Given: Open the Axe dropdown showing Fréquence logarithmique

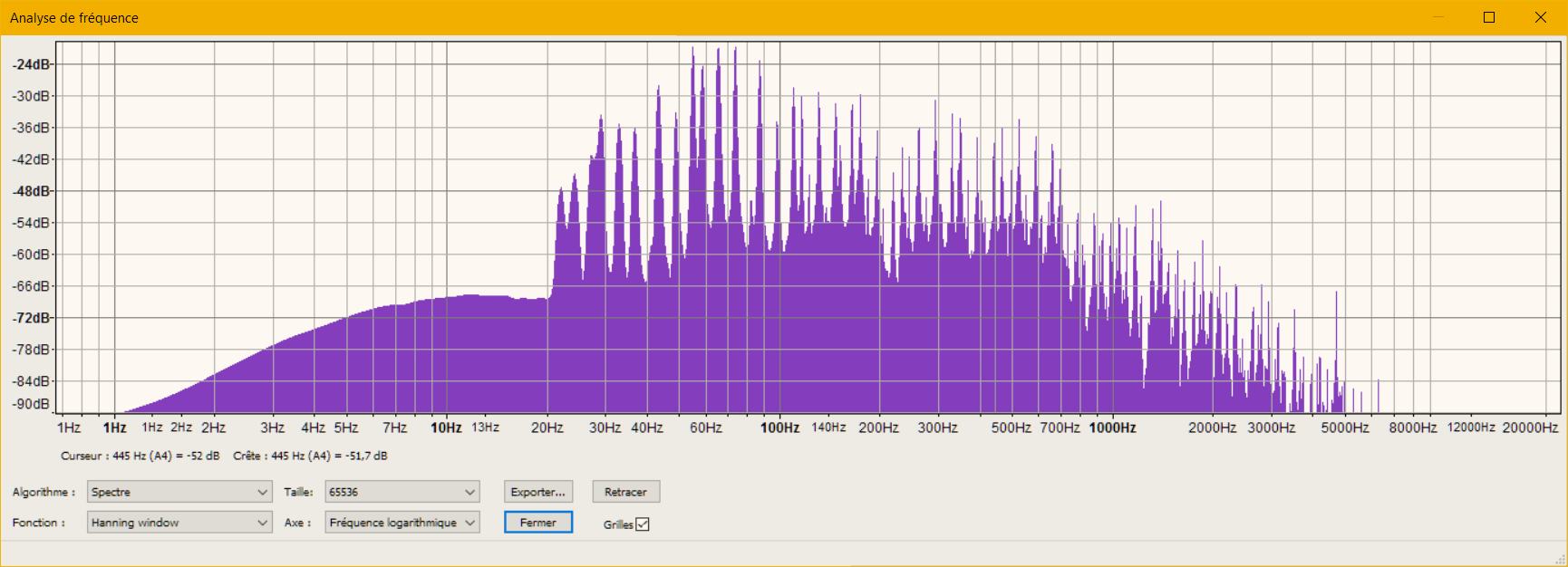Looking at the screenshot, I should click(402, 523).
